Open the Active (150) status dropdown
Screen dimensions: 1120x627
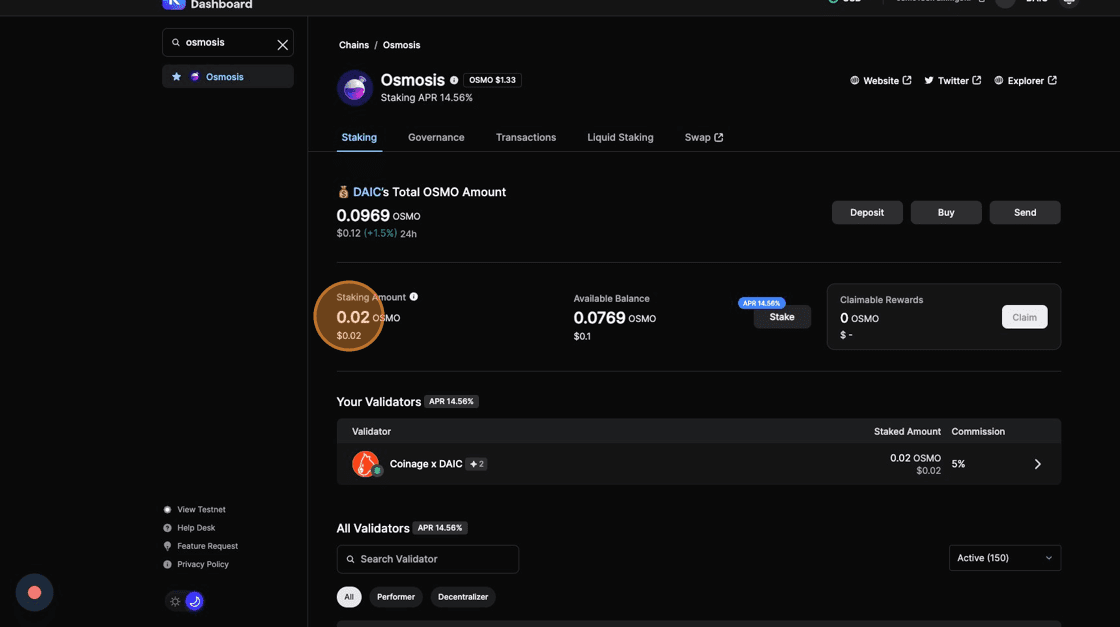(x=1004, y=558)
